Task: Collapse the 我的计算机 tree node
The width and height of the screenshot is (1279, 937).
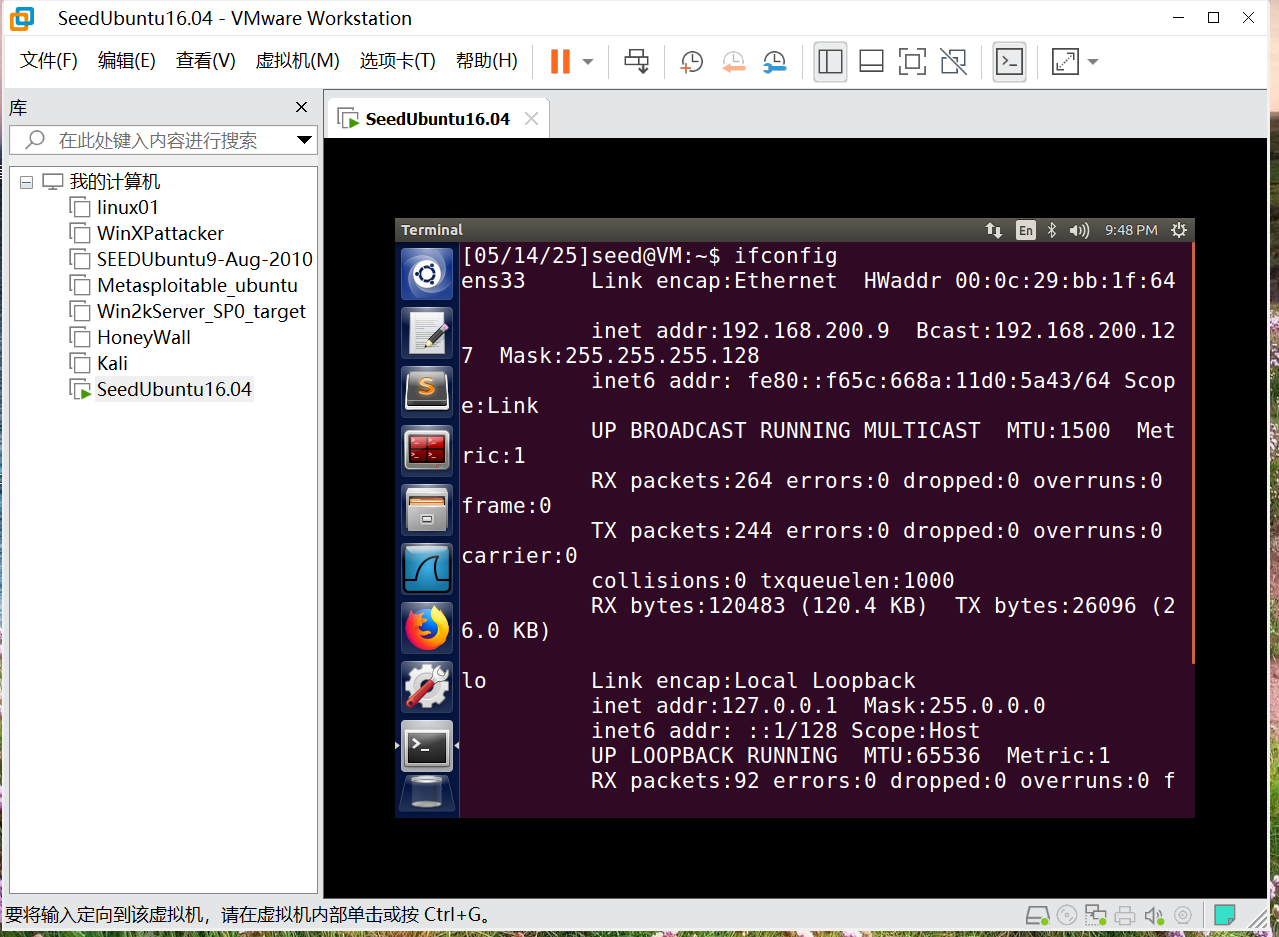Action: (26, 182)
